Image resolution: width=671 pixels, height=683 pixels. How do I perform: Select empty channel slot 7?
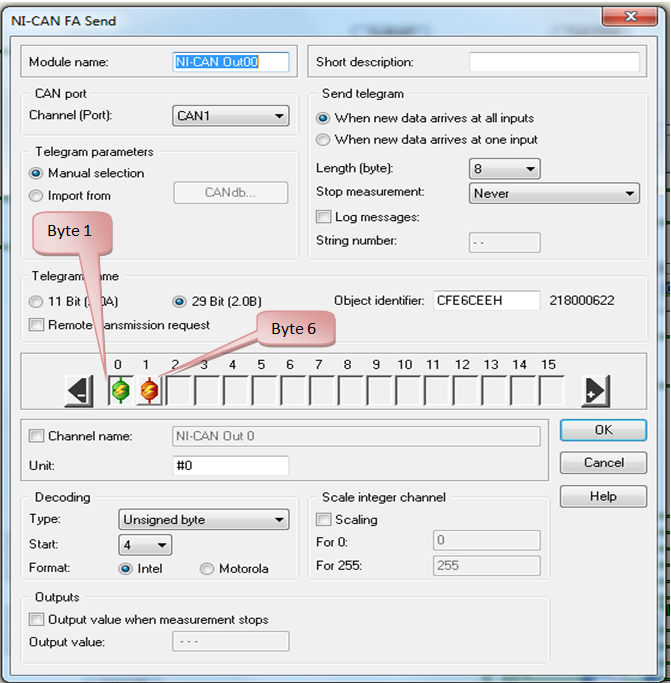point(322,390)
